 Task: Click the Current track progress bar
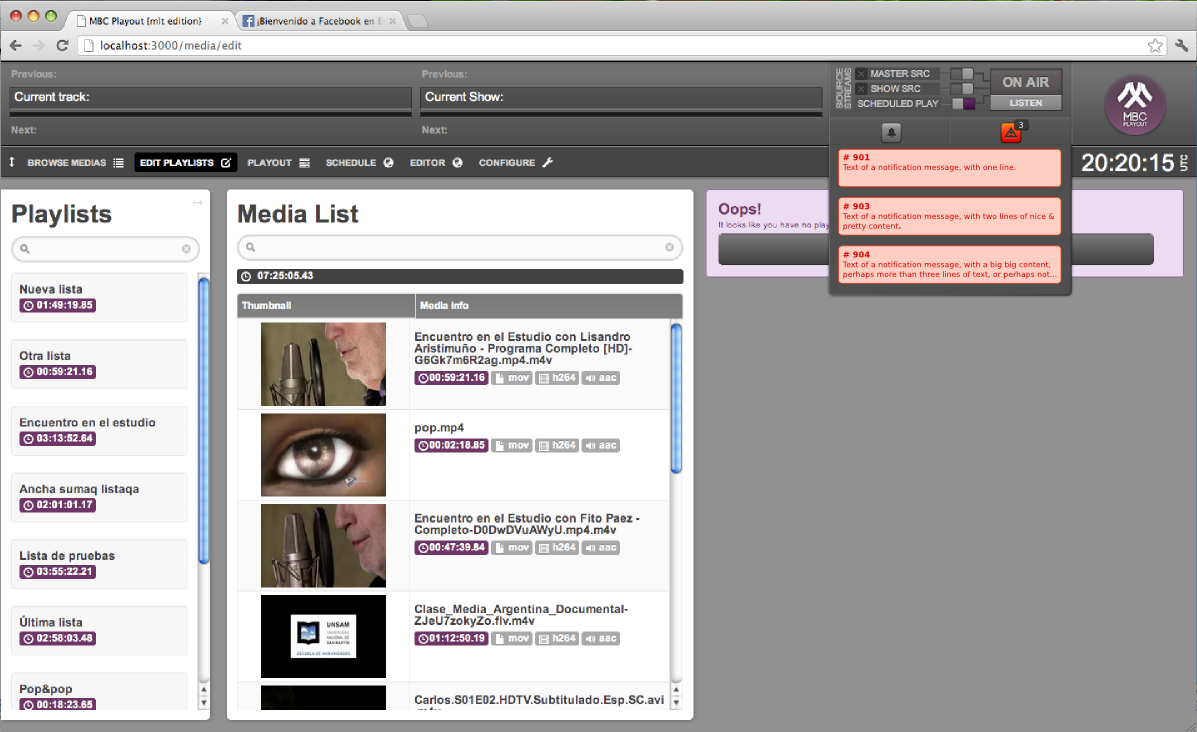coord(211,114)
